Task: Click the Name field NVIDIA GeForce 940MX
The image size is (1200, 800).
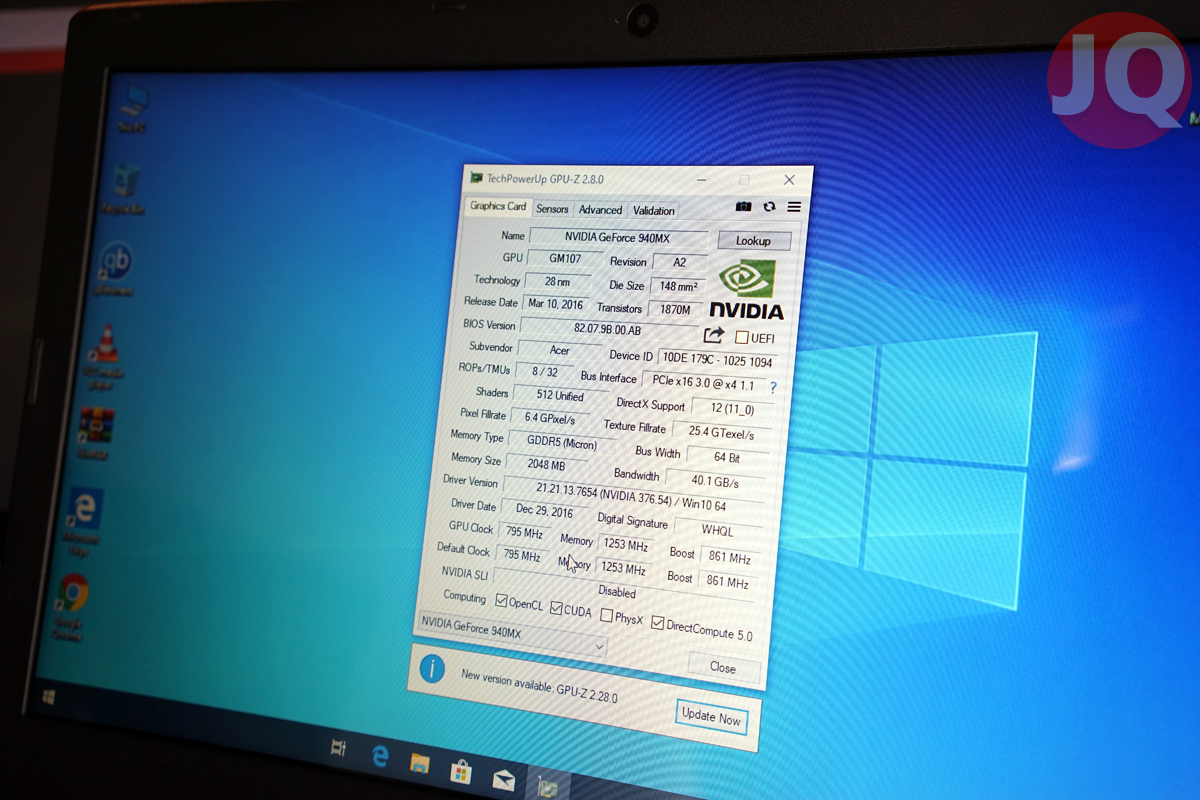Action: click(618, 238)
